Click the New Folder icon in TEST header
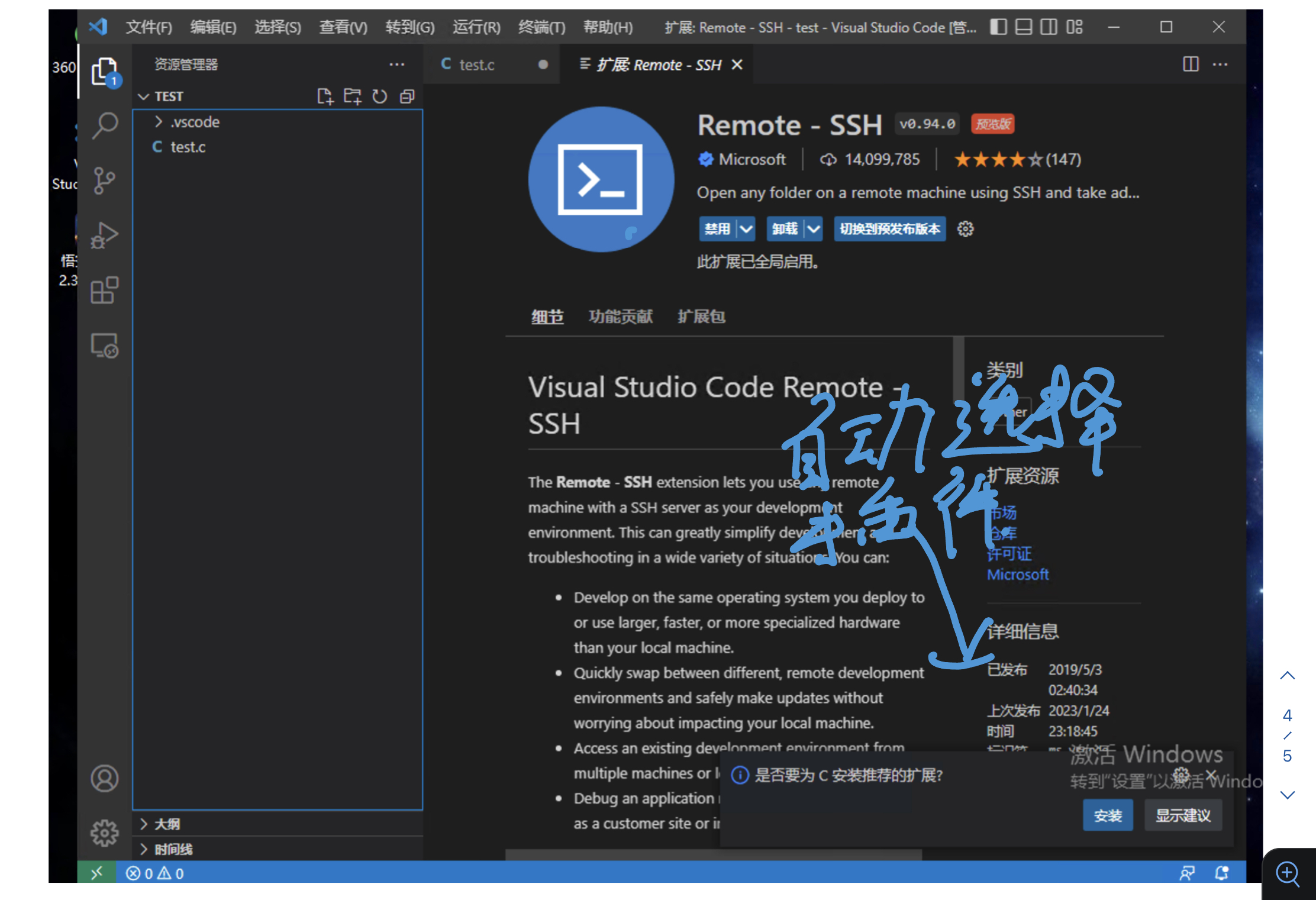 [353, 96]
